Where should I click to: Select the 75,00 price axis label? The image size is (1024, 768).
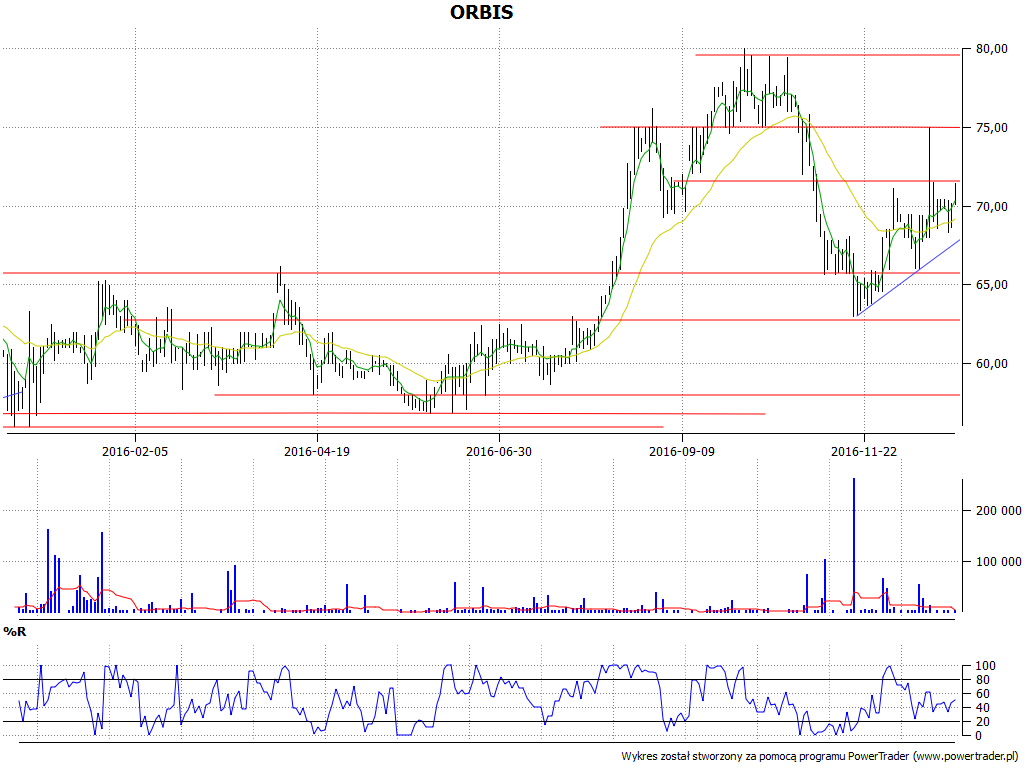click(992, 128)
